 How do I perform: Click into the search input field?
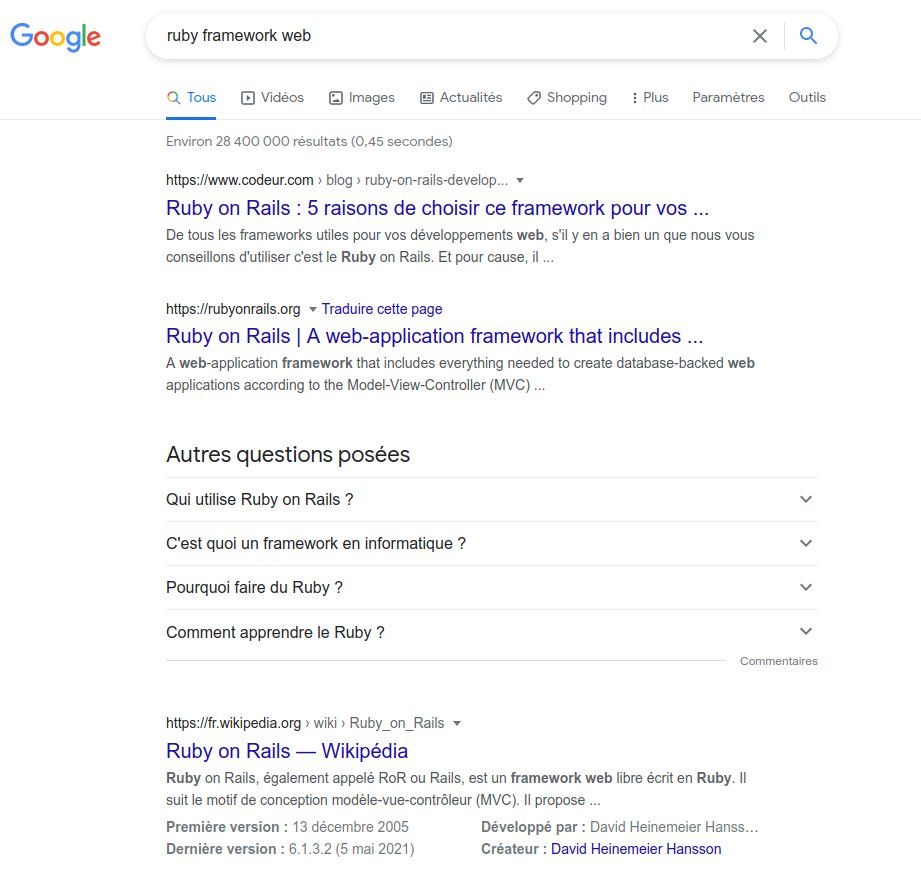click(x=450, y=36)
